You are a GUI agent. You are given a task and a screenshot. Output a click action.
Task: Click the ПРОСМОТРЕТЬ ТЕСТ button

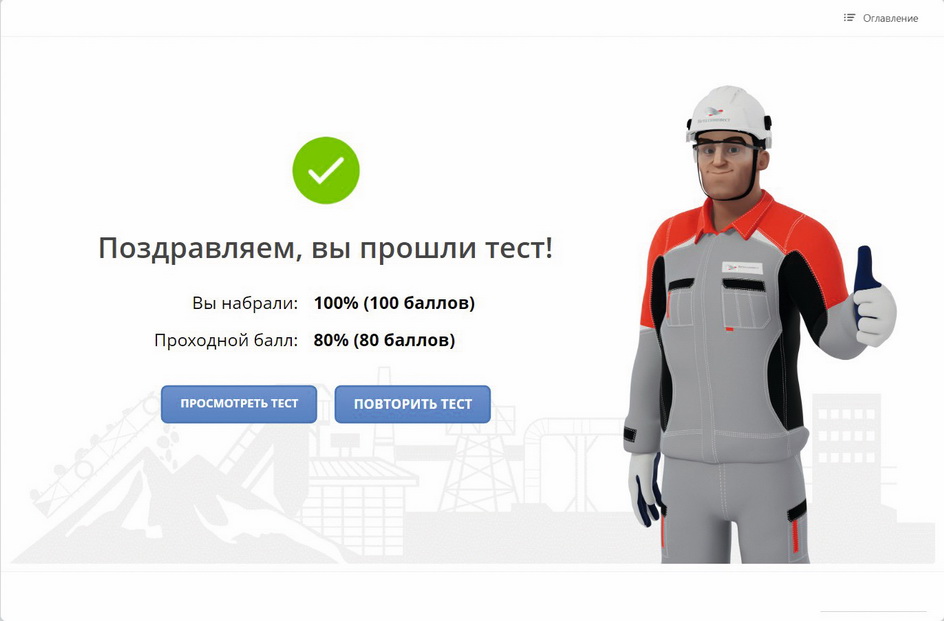point(239,404)
